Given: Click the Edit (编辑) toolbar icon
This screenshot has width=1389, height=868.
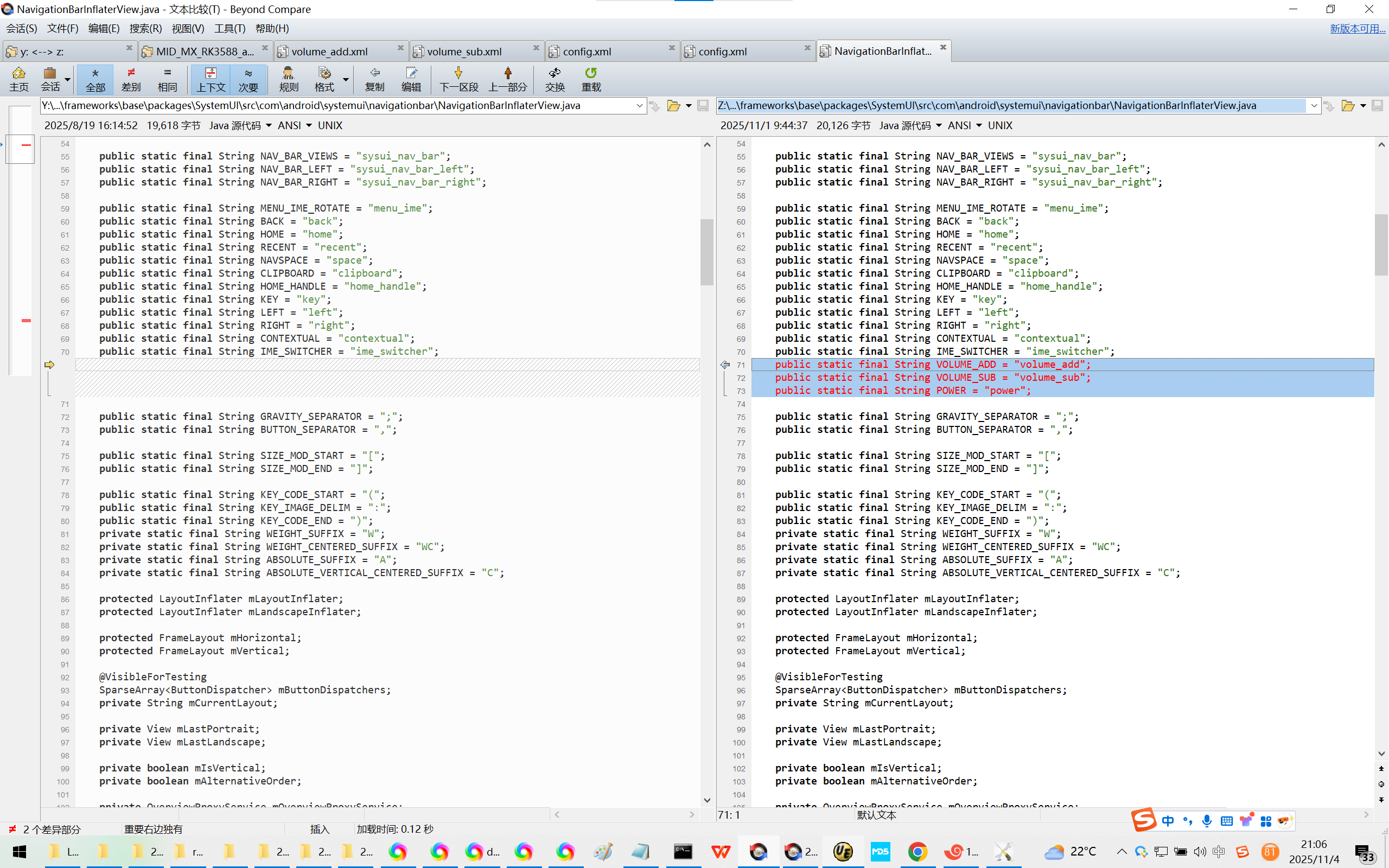Looking at the screenshot, I should click(x=411, y=79).
